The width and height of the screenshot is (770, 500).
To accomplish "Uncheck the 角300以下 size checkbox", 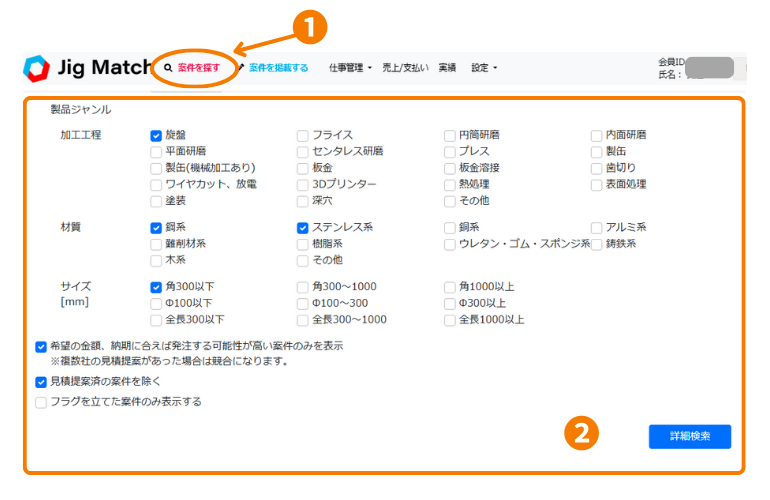I will coord(156,287).
